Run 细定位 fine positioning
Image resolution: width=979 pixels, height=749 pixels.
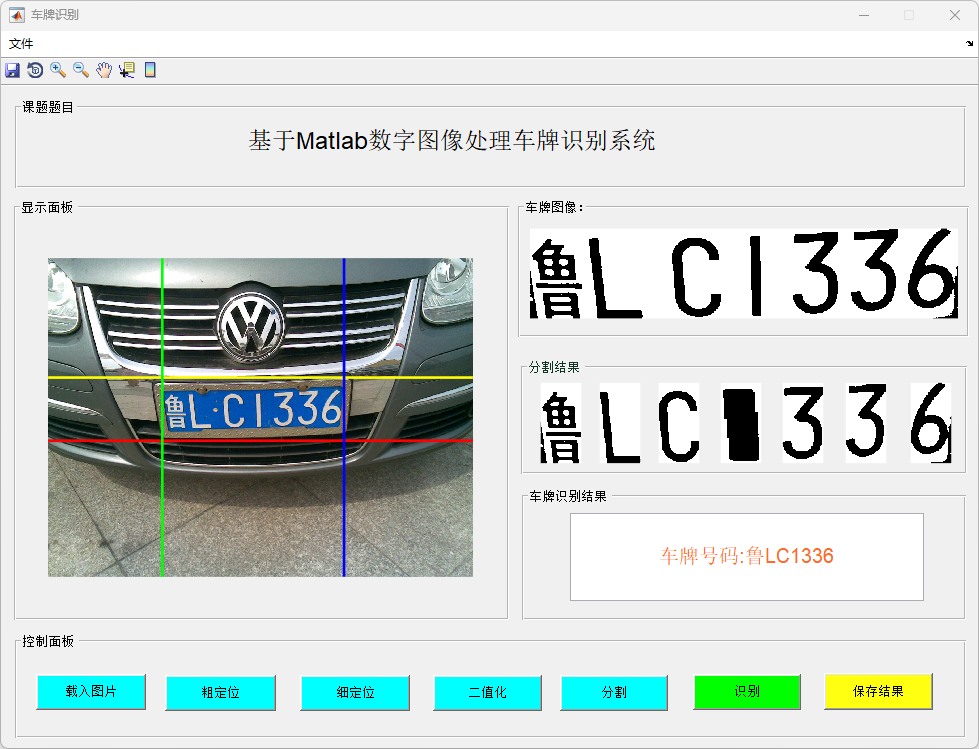pyautogui.click(x=355, y=693)
